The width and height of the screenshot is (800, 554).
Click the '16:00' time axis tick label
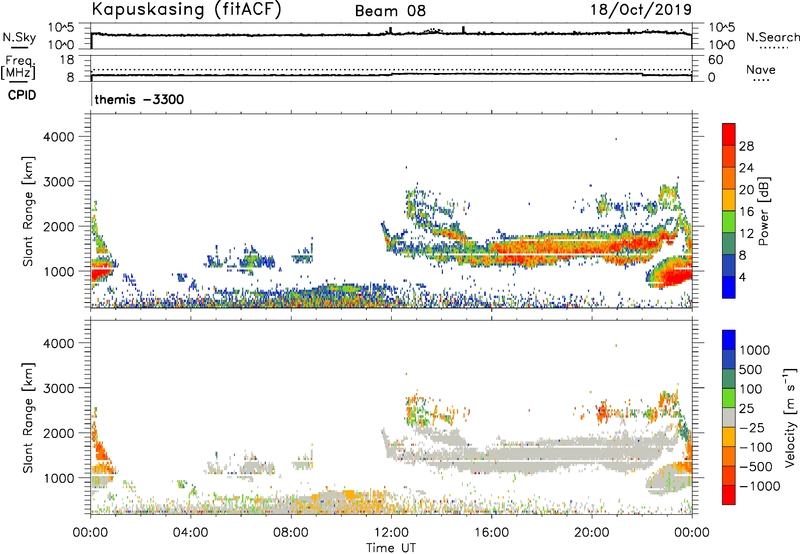pyautogui.click(x=492, y=533)
